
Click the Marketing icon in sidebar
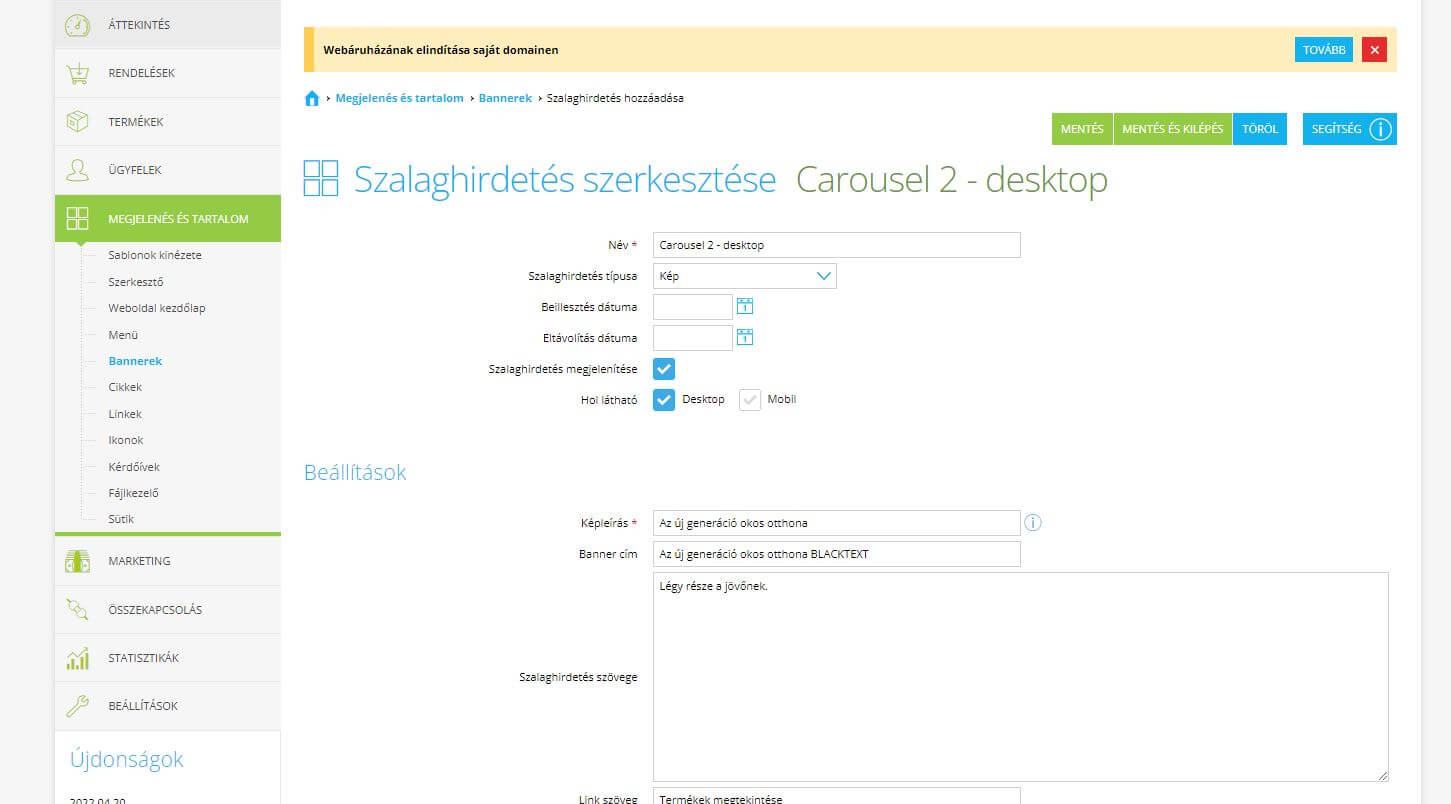coord(77,561)
